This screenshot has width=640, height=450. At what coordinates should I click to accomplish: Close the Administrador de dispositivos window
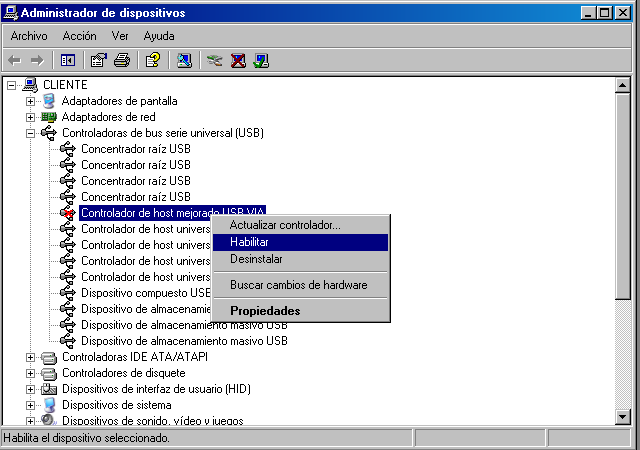point(622,13)
